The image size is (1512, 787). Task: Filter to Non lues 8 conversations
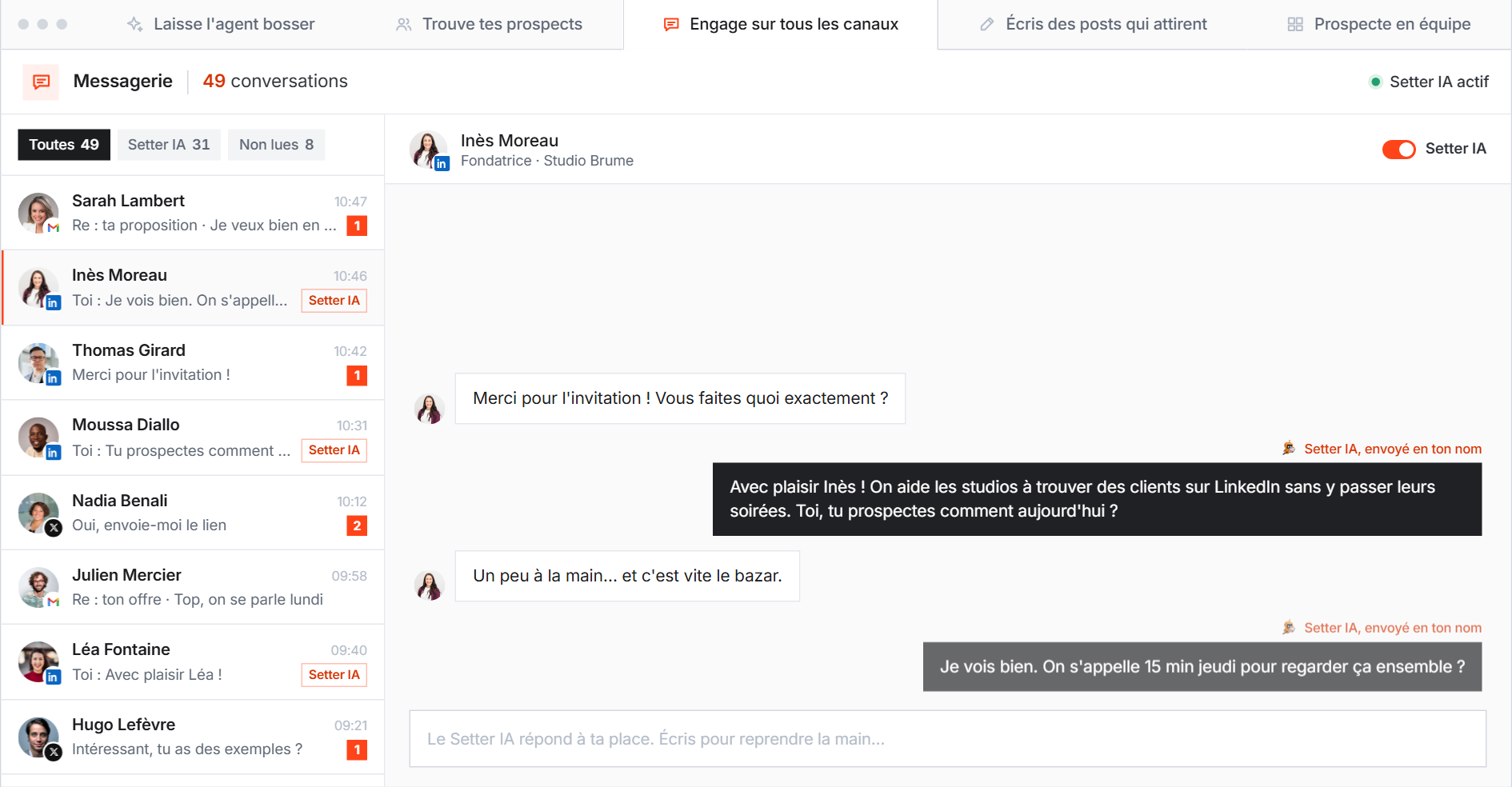277,145
